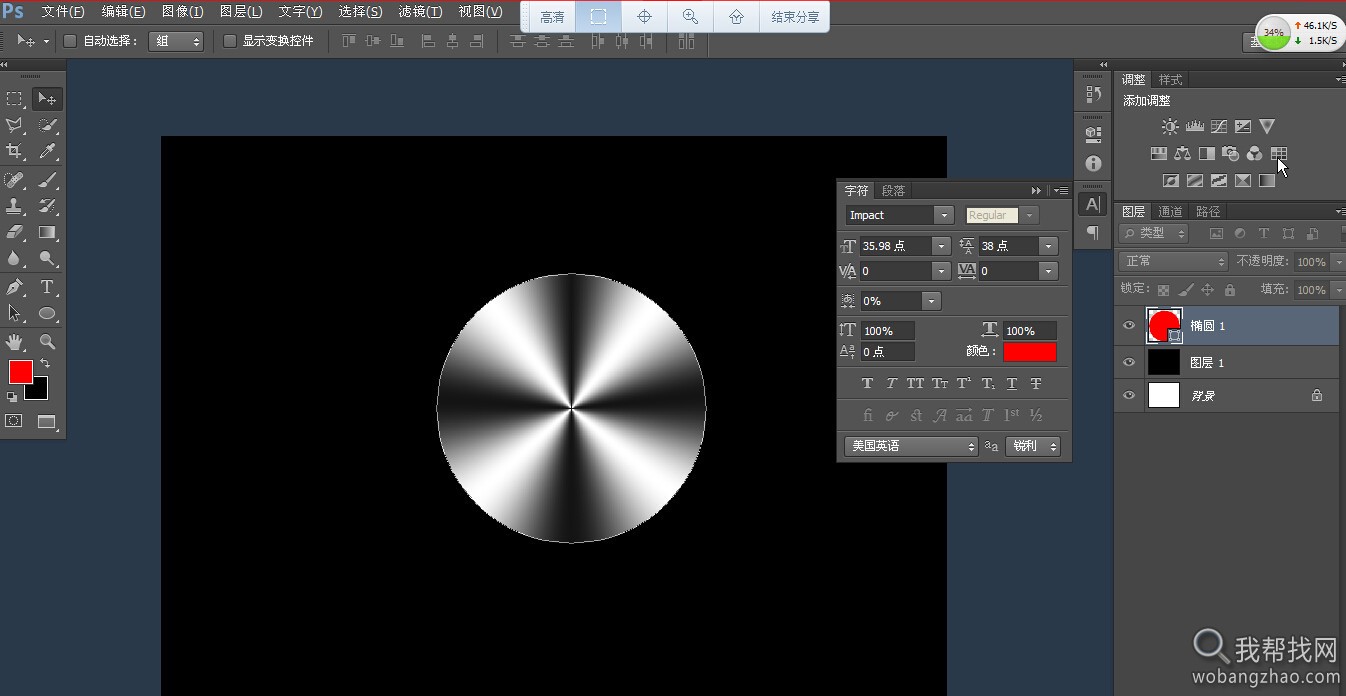Image resolution: width=1346 pixels, height=696 pixels.
Task: Hide the 图层 1 layer
Action: tap(1129, 362)
